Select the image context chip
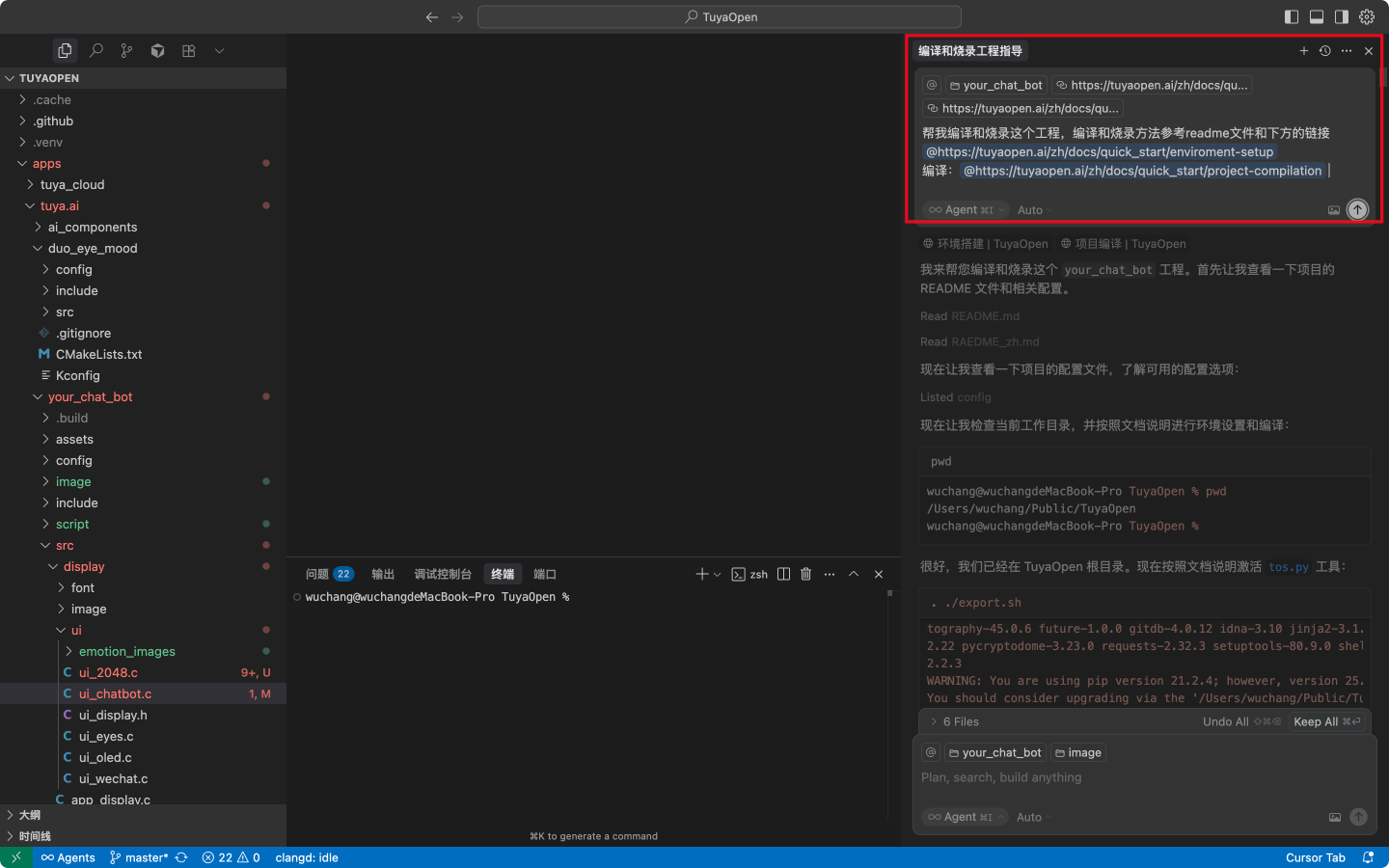 pos(1078,752)
